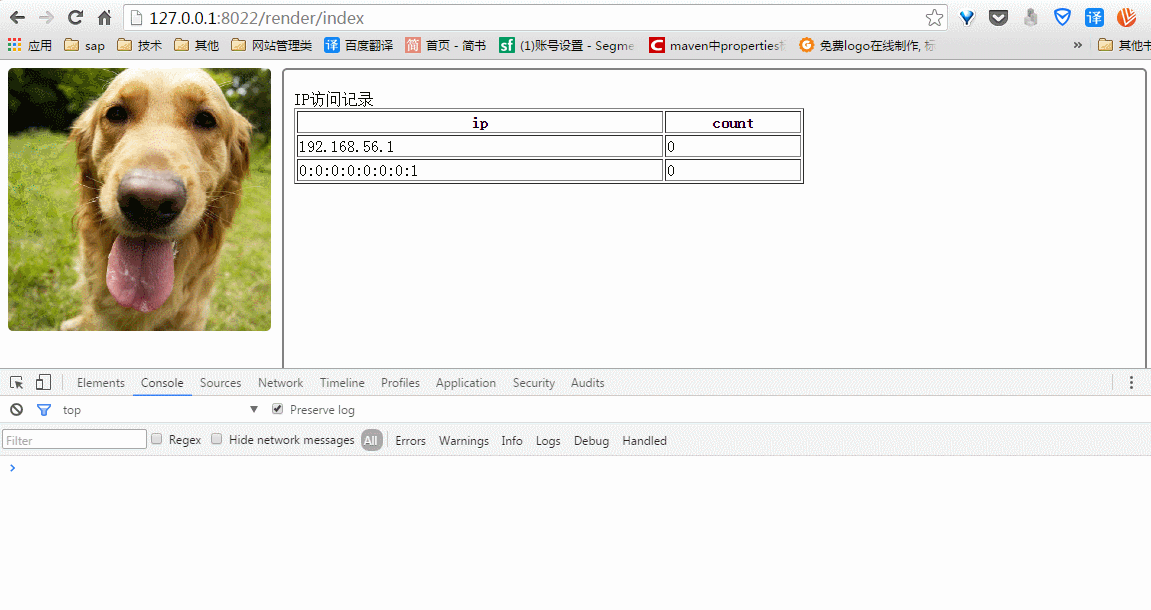
Task: Open the maven中properties bookmark
Action: click(717, 46)
